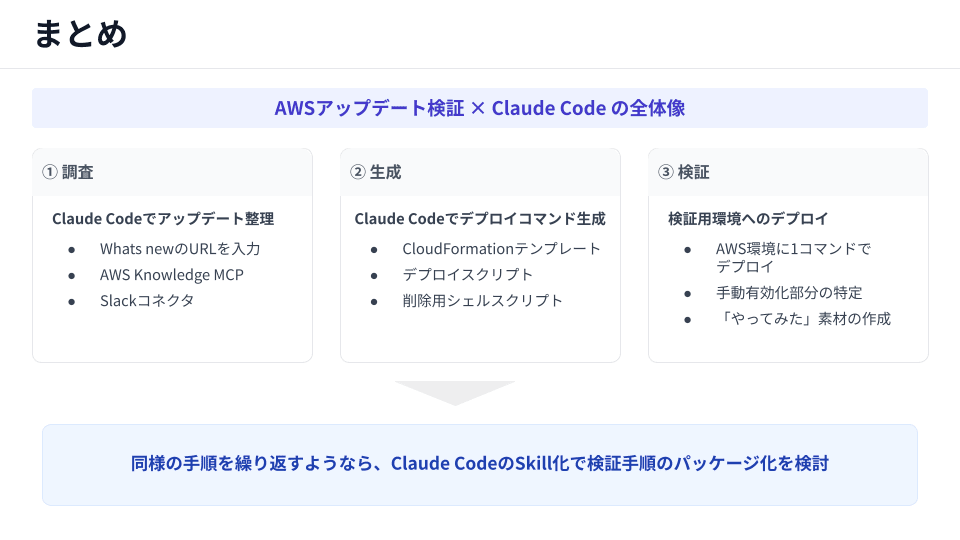This screenshot has height=540, width=960.
Task: Select the Claude Codeでアップデート整理 heading
Action: tap(163, 219)
